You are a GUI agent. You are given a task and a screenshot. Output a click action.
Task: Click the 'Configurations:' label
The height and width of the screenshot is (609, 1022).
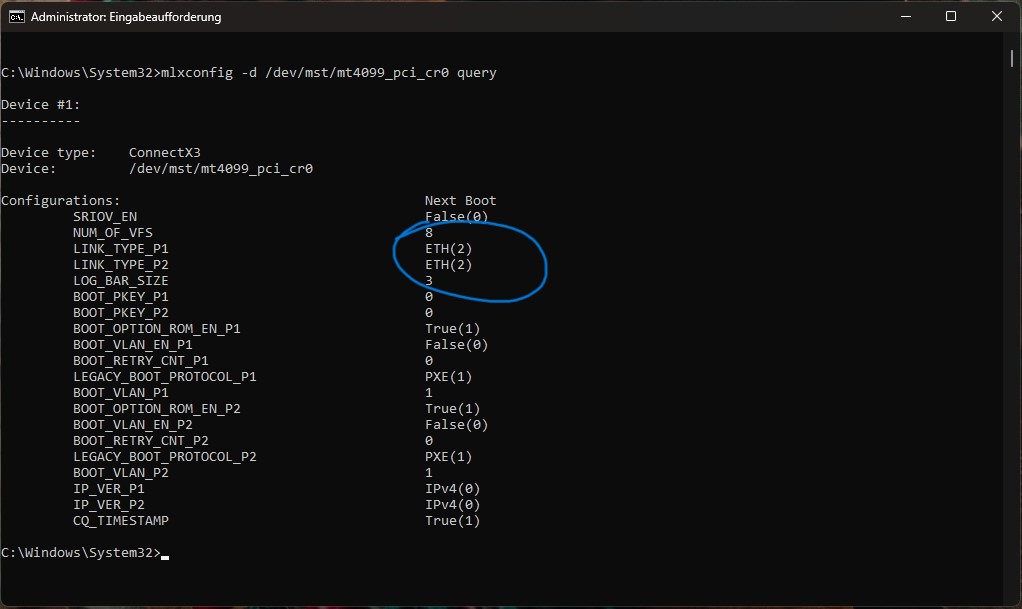click(x=61, y=200)
